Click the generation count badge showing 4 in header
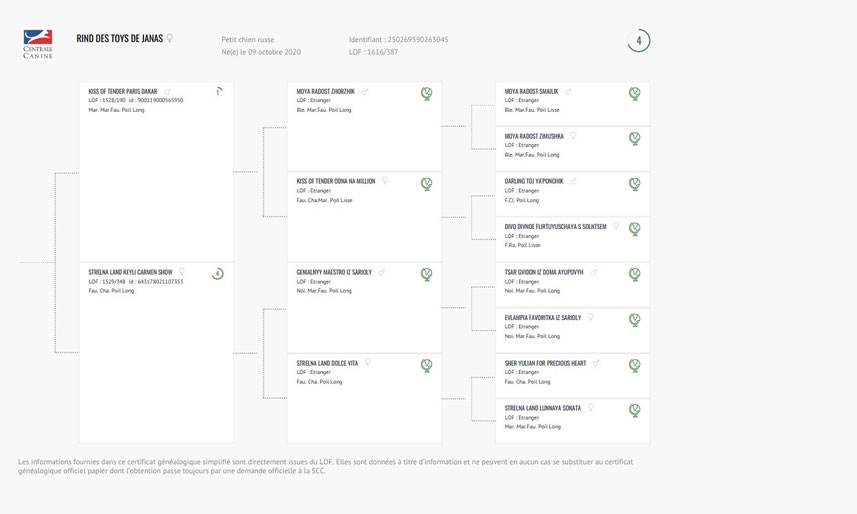Image resolution: width=857 pixels, height=514 pixels. (638, 40)
